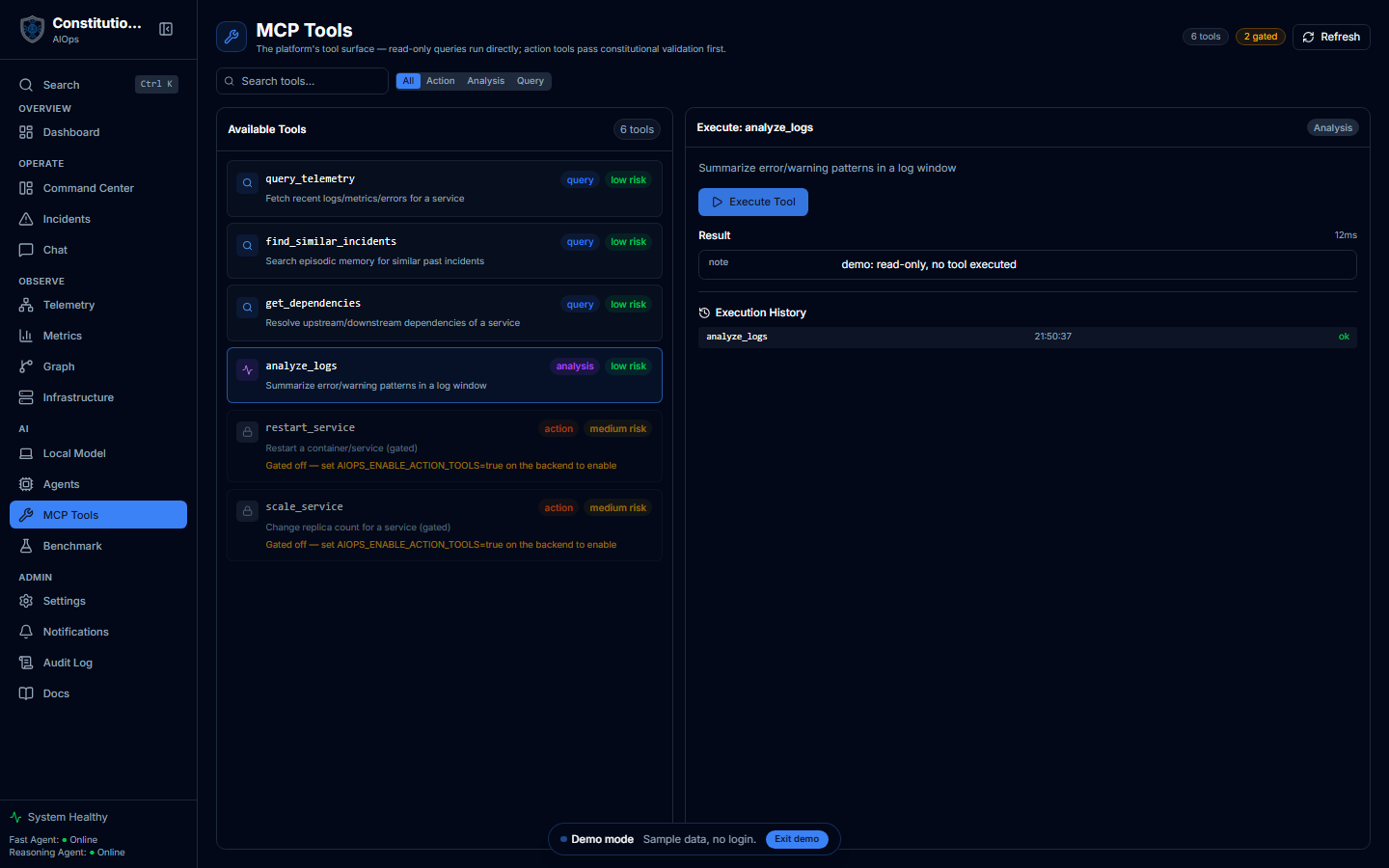Open the Chat section
Viewport: 1389px width, 868px height.
(x=98, y=250)
